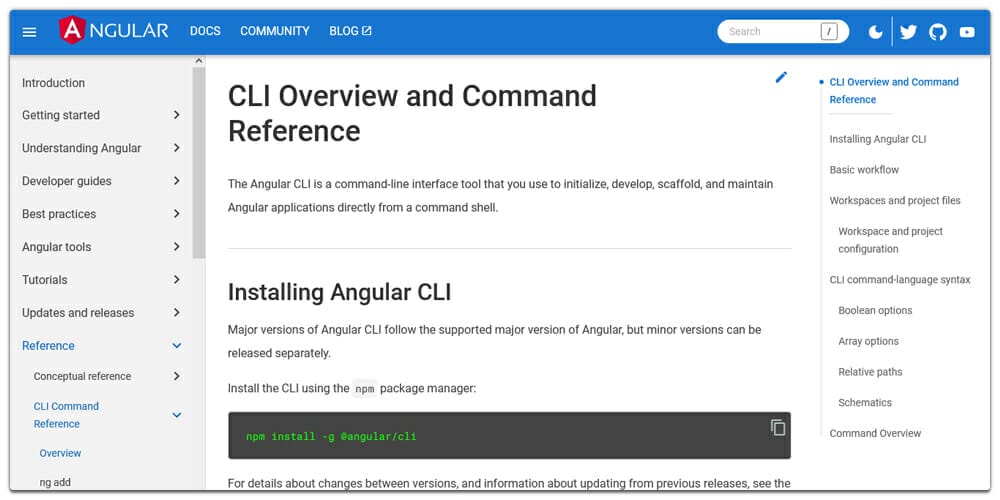The width and height of the screenshot is (1000, 500).
Task: Open the Angular Twitter page icon
Action: pyautogui.click(x=908, y=32)
